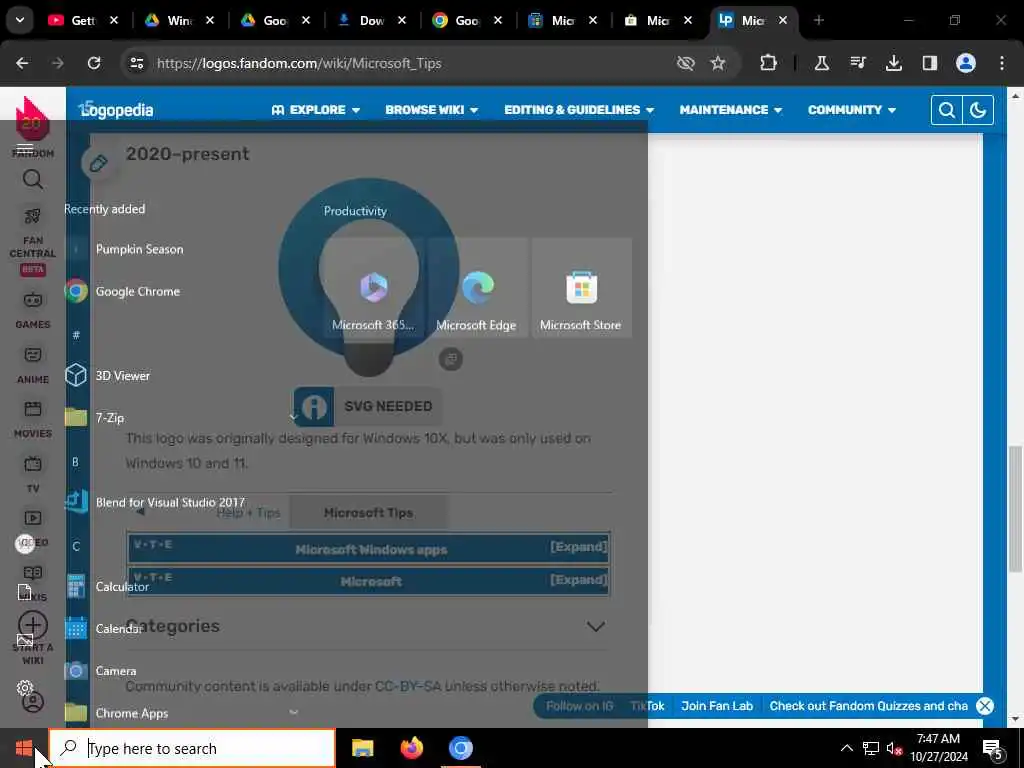Click the Microsoft 365 tile
Screen dimensions: 1024x768
point(374,288)
